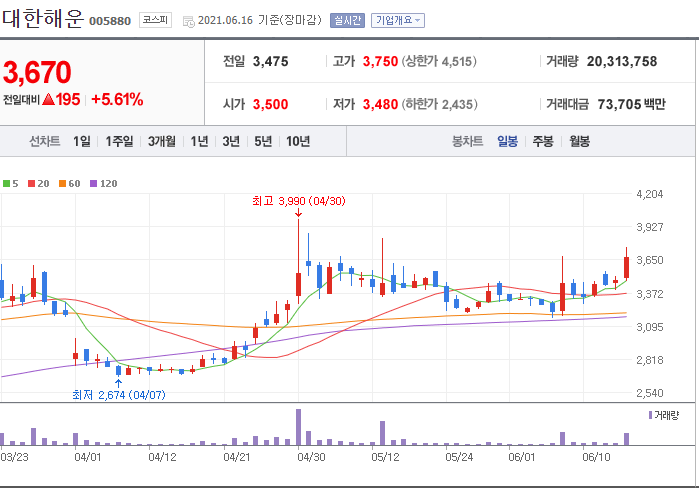Select the 3년 chart range
This screenshot has width=699, height=488.
(231, 141)
